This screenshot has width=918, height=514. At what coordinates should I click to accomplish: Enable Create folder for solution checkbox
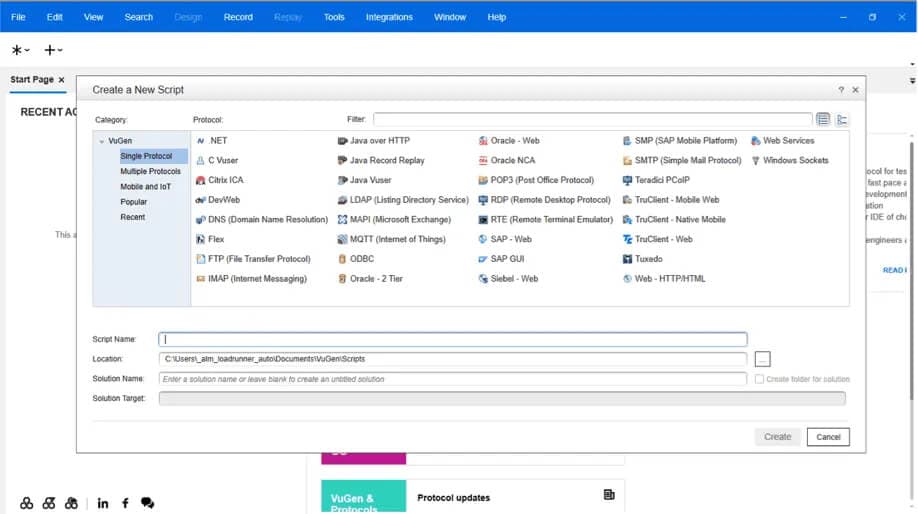(760, 379)
